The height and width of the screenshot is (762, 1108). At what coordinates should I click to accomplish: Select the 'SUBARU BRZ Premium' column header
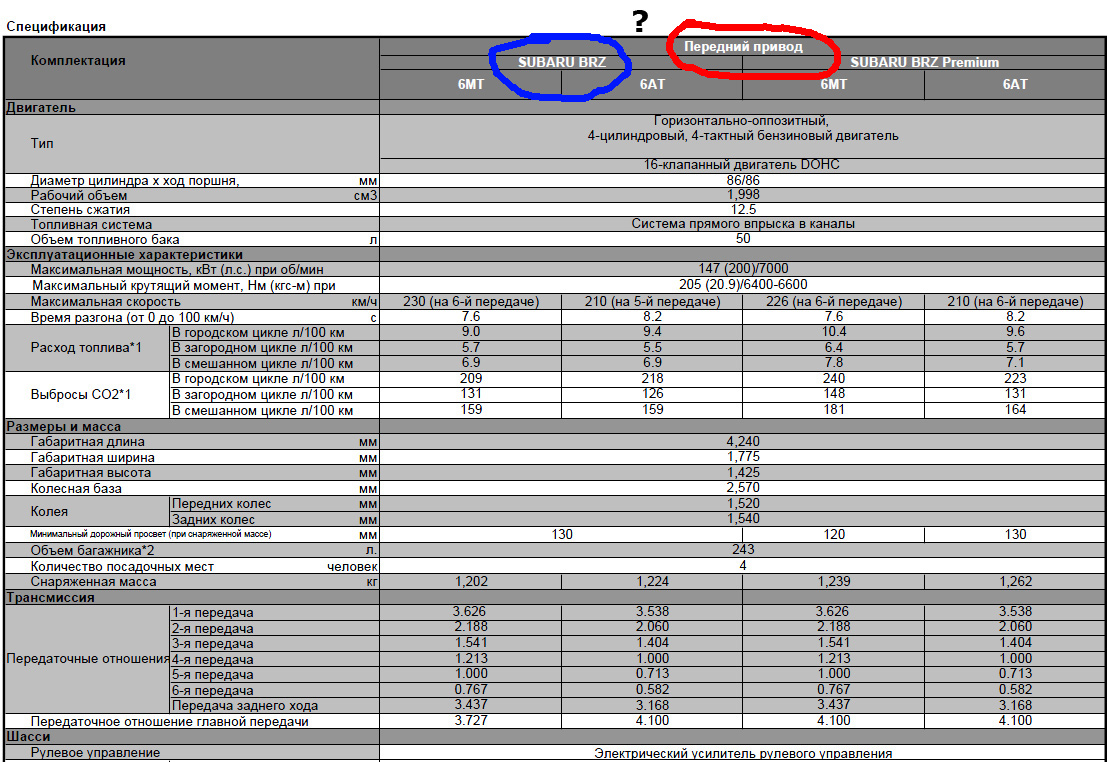[924, 62]
